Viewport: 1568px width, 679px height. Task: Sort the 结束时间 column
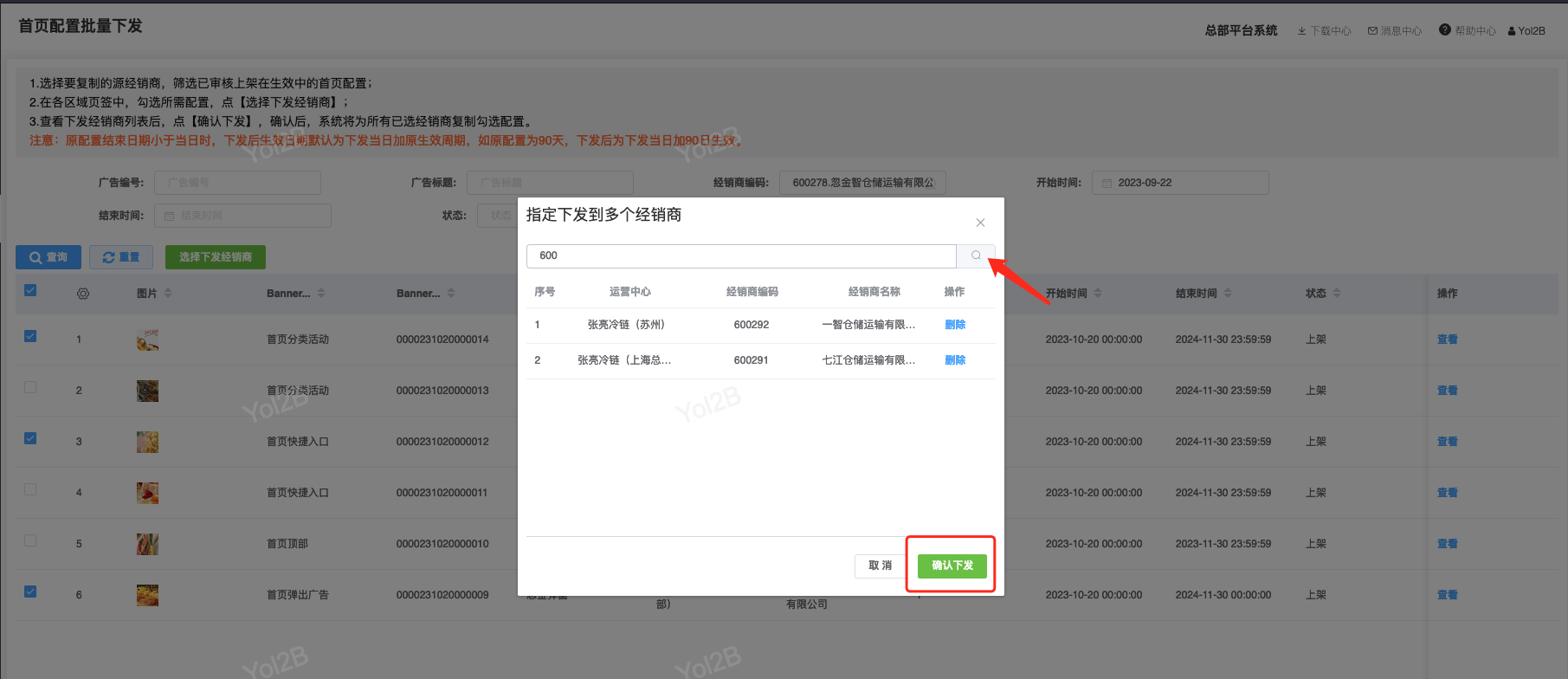1228,294
